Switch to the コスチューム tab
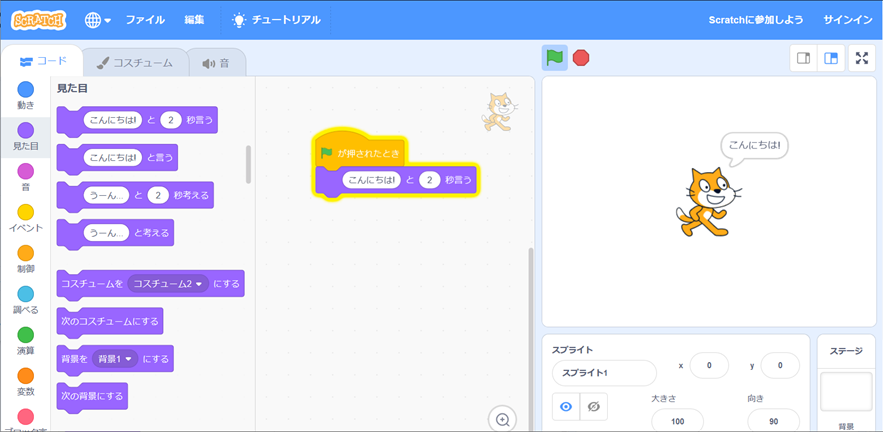The width and height of the screenshot is (883, 432). pyautogui.click(x=134, y=63)
